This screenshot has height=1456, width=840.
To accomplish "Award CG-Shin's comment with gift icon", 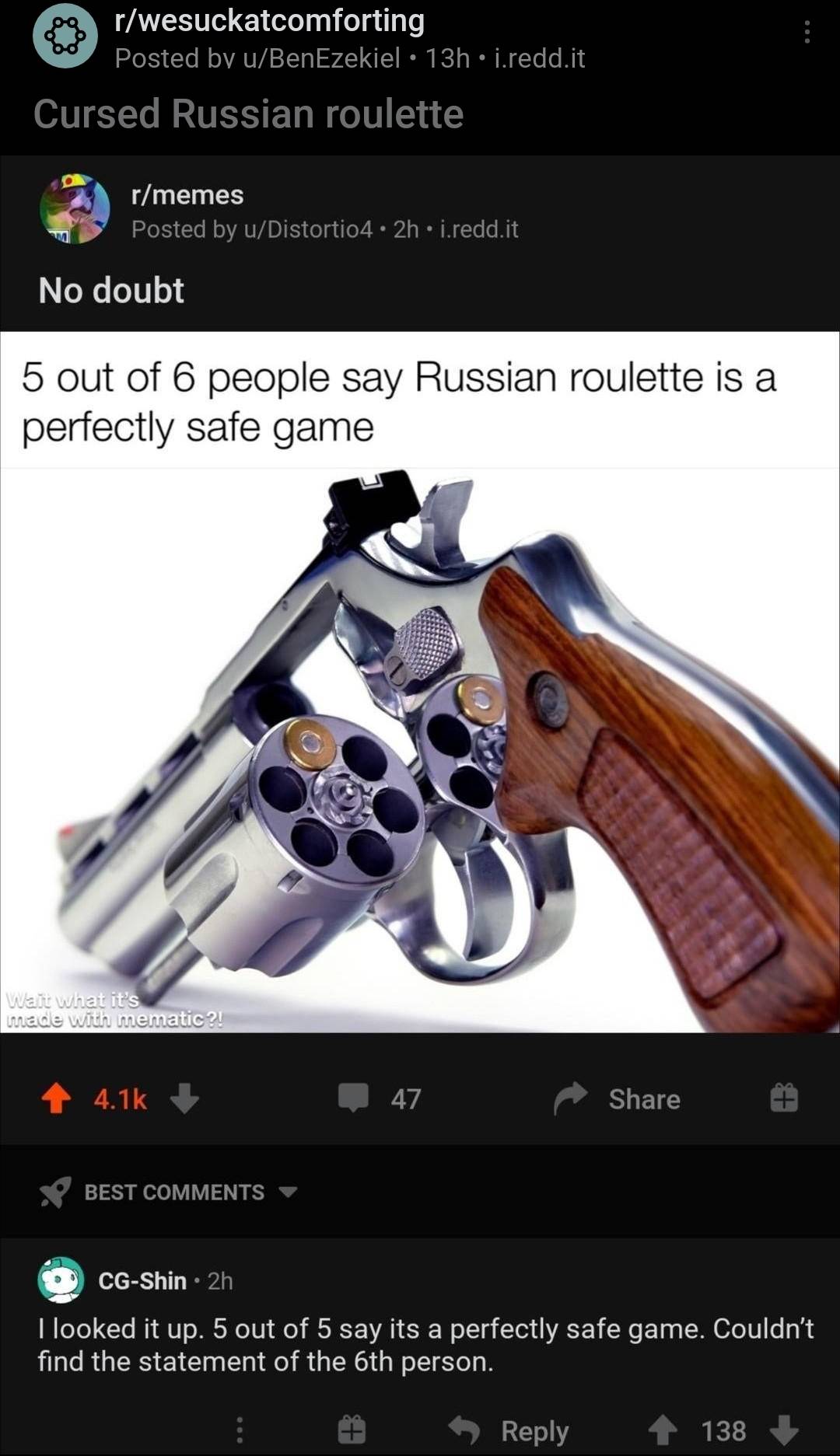I will click(x=351, y=1429).
